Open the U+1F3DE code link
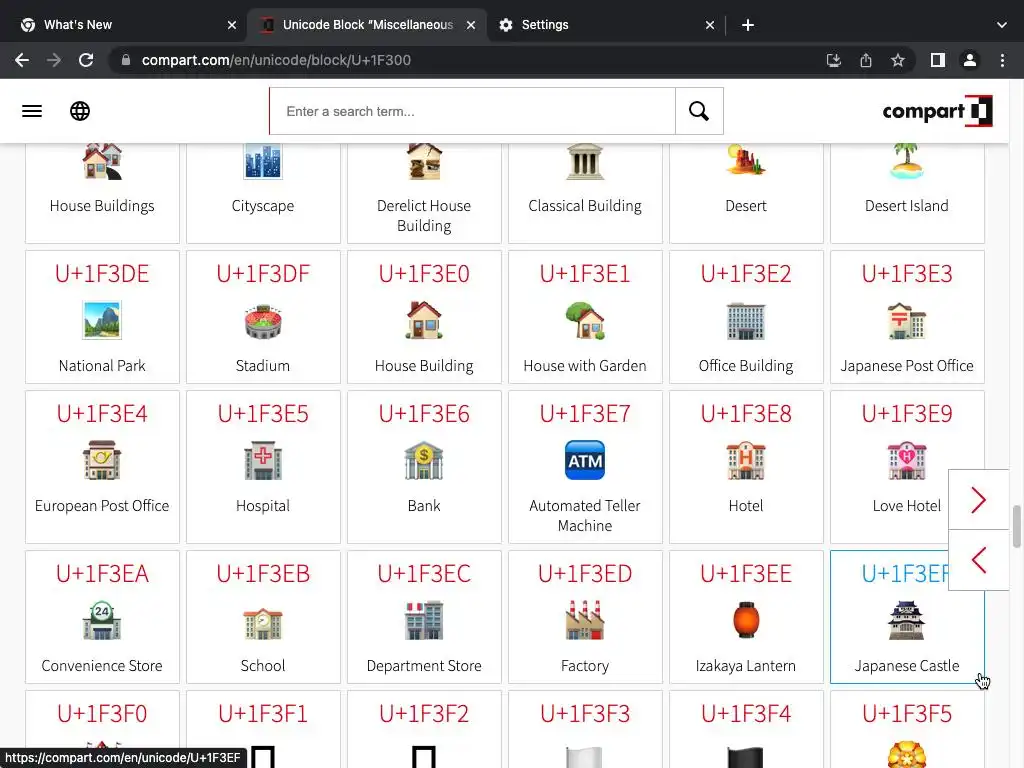The image size is (1024, 768). [102, 274]
